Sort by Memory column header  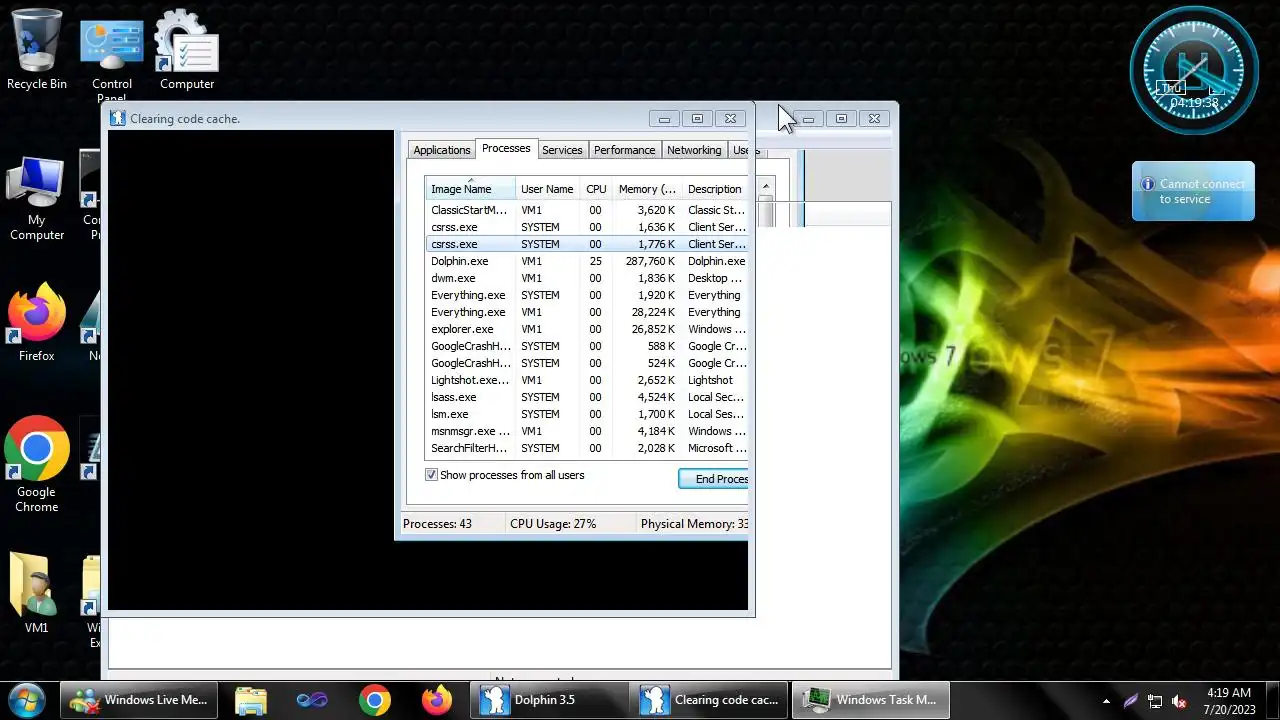(646, 188)
